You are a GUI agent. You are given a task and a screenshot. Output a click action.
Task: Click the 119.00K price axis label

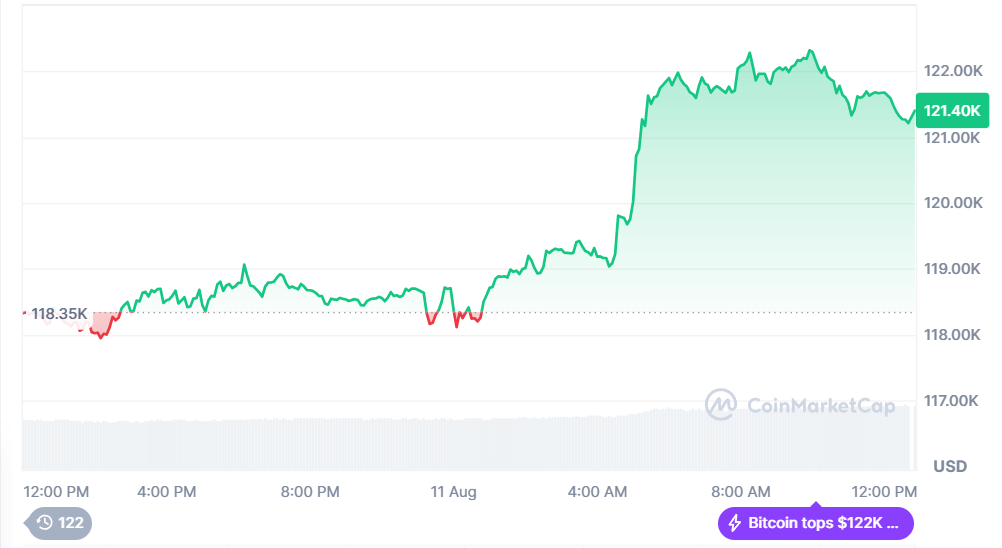click(x=953, y=269)
